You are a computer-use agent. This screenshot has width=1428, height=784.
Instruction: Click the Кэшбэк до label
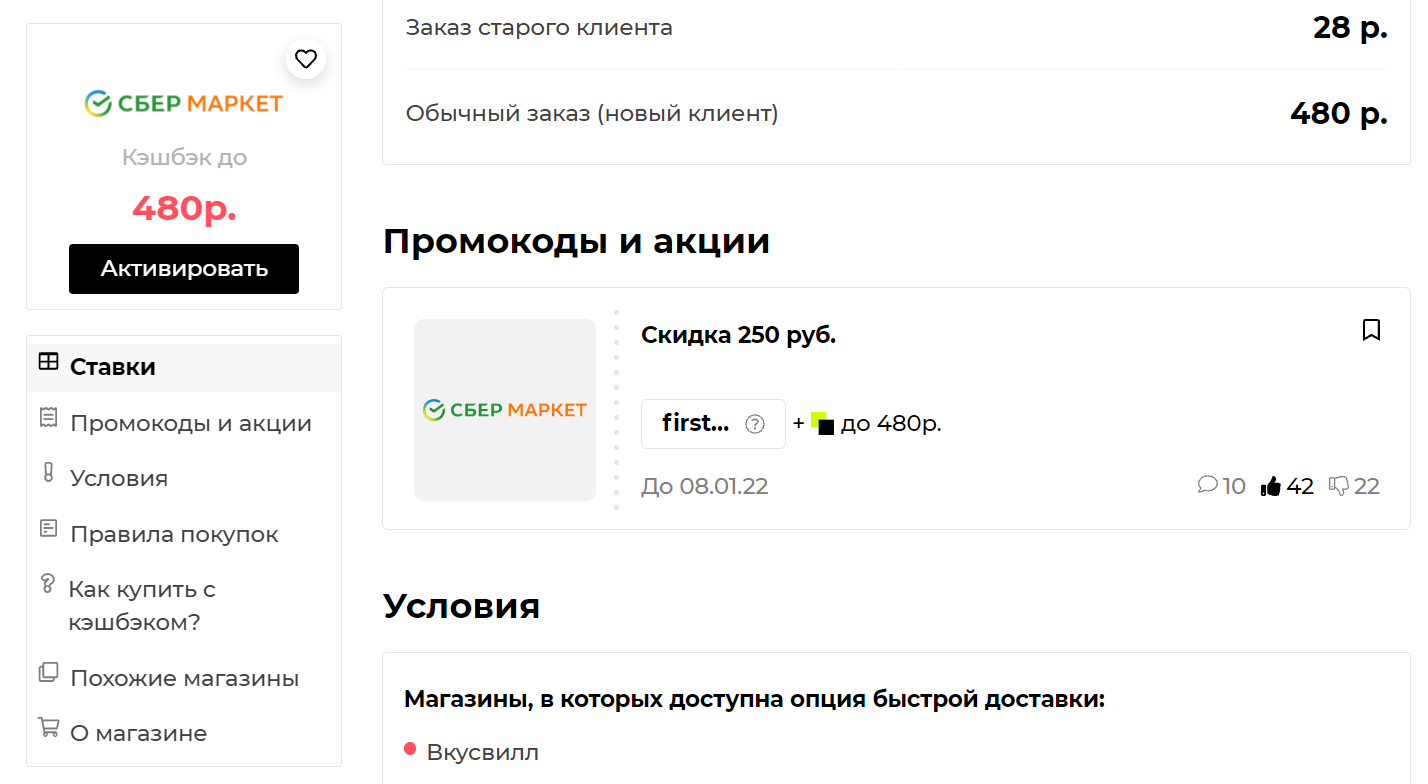click(x=184, y=157)
